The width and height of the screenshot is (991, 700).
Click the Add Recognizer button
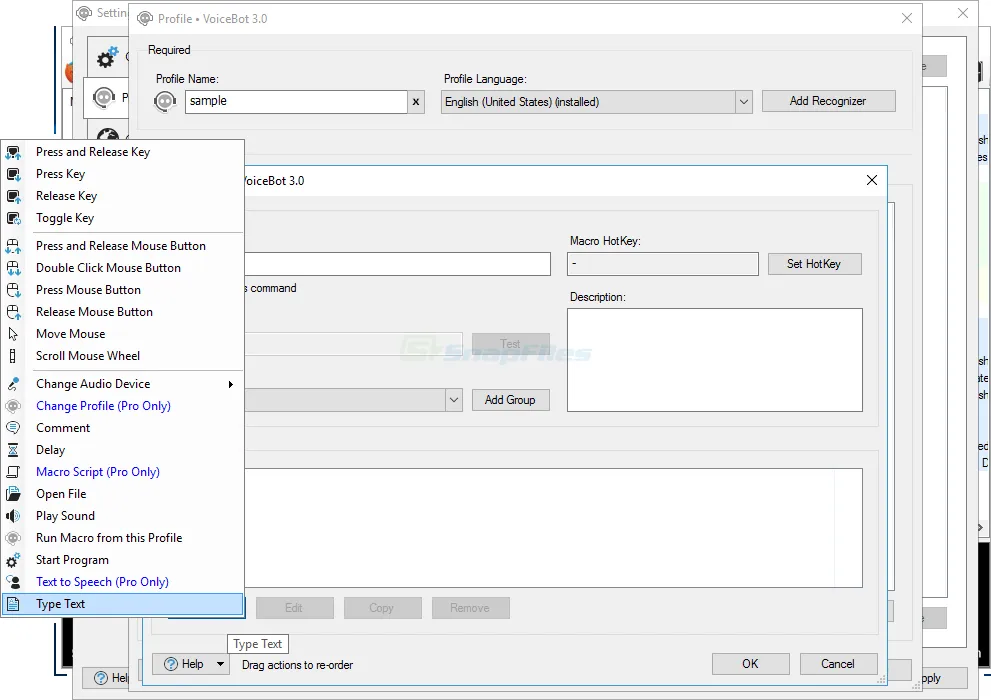tap(829, 101)
